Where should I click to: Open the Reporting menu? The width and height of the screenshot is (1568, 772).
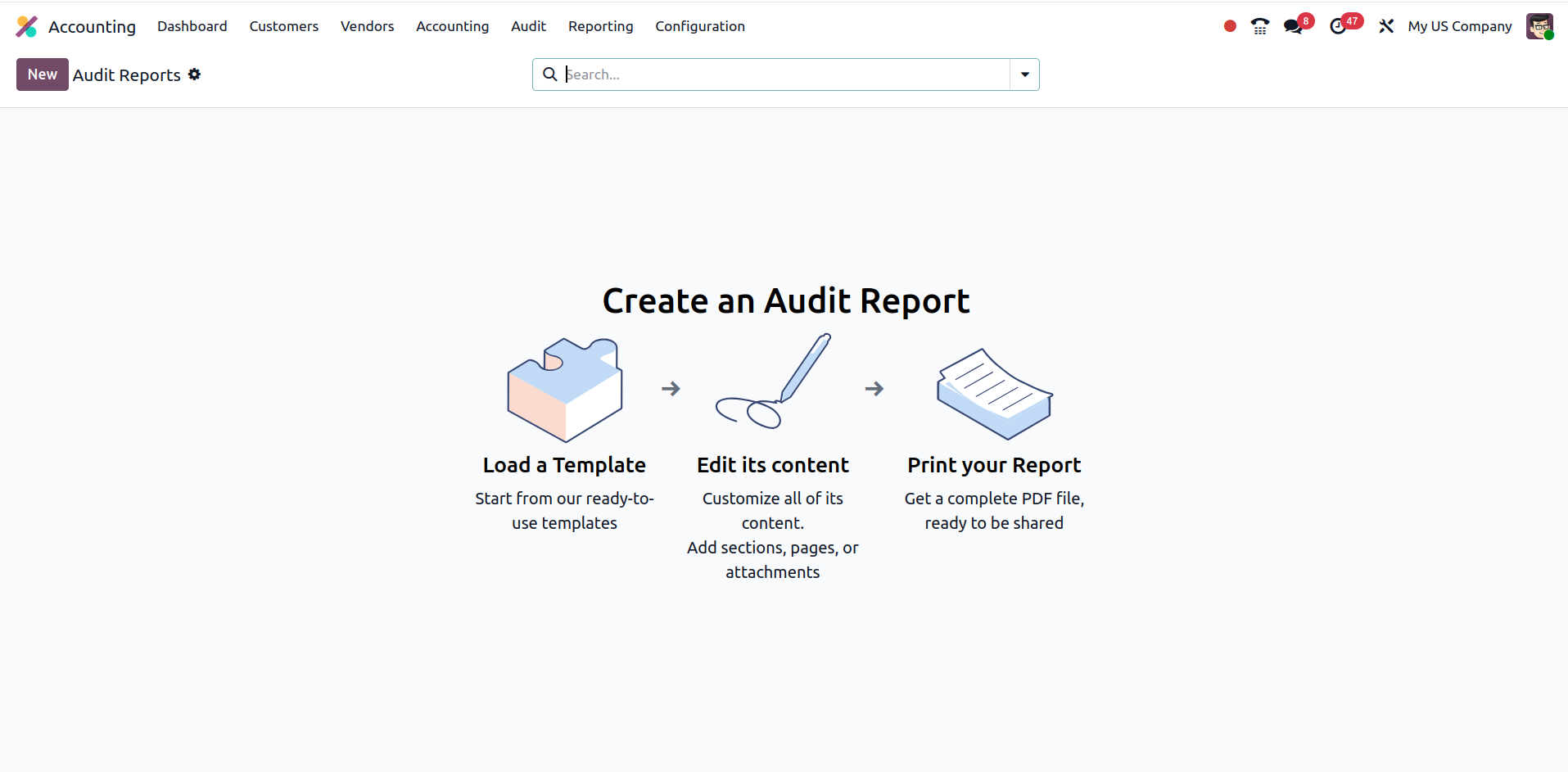click(x=600, y=26)
